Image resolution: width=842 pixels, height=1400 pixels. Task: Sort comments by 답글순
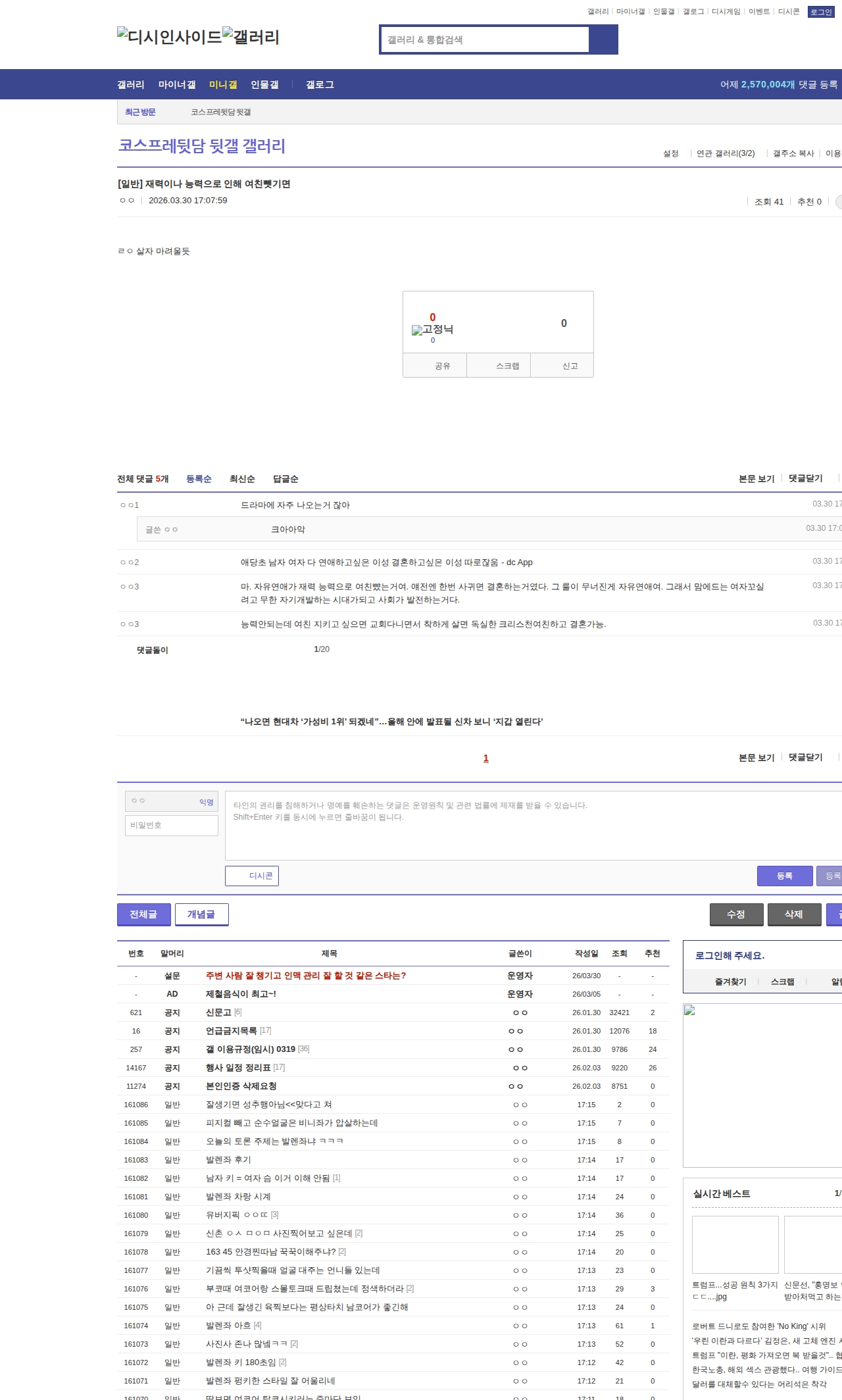(285, 479)
